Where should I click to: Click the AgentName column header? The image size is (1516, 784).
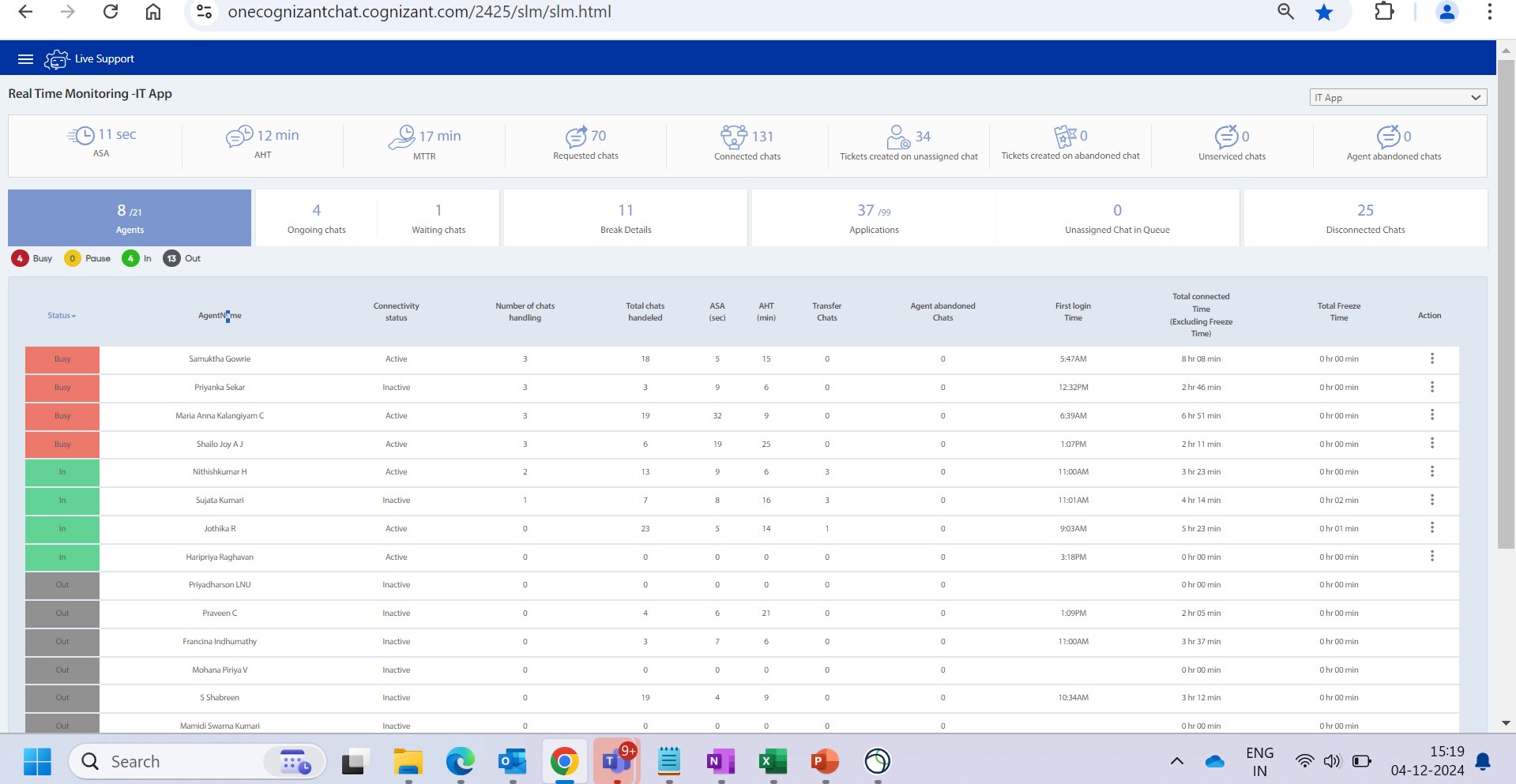tap(220, 315)
